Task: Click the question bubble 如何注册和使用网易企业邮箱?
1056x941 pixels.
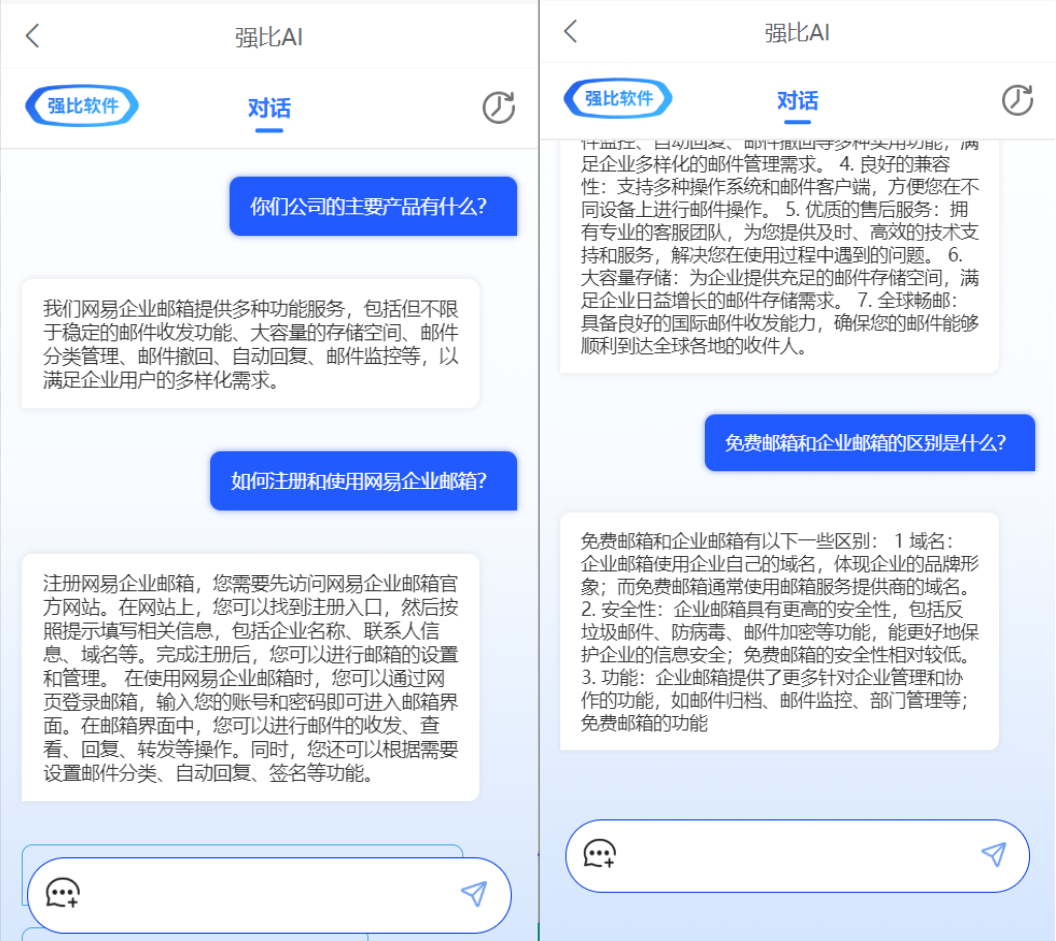Action: coord(363,481)
